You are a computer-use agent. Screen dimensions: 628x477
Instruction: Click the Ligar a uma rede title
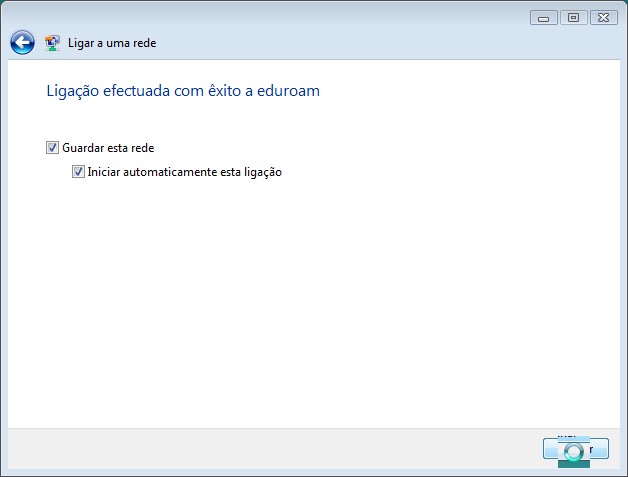112,43
